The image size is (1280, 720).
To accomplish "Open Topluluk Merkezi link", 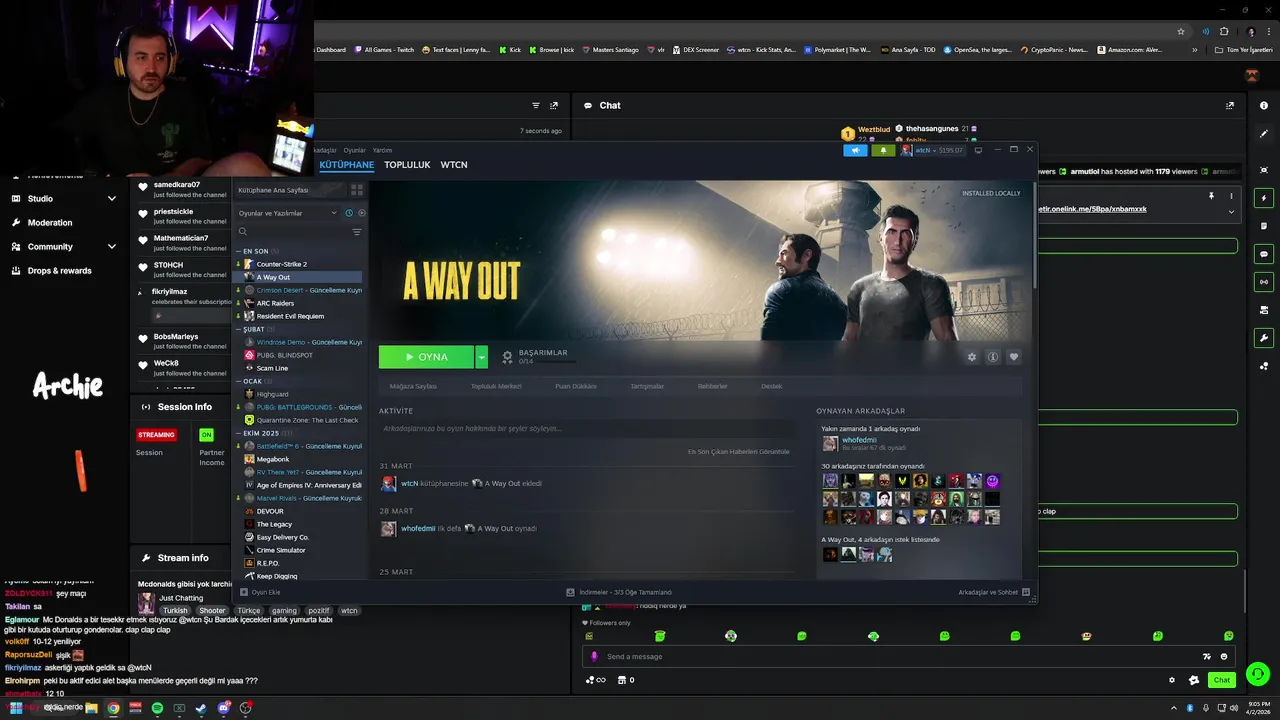I will tap(496, 386).
